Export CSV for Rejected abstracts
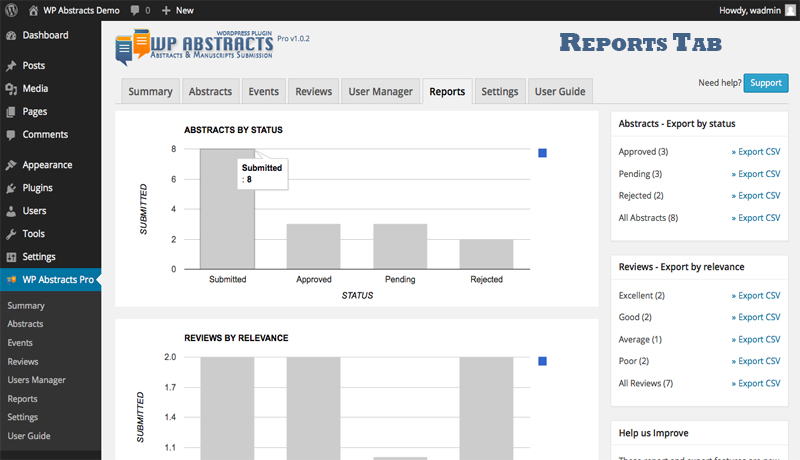Viewport: 800px width, 460px height. pyautogui.click(x=756, y=196)
